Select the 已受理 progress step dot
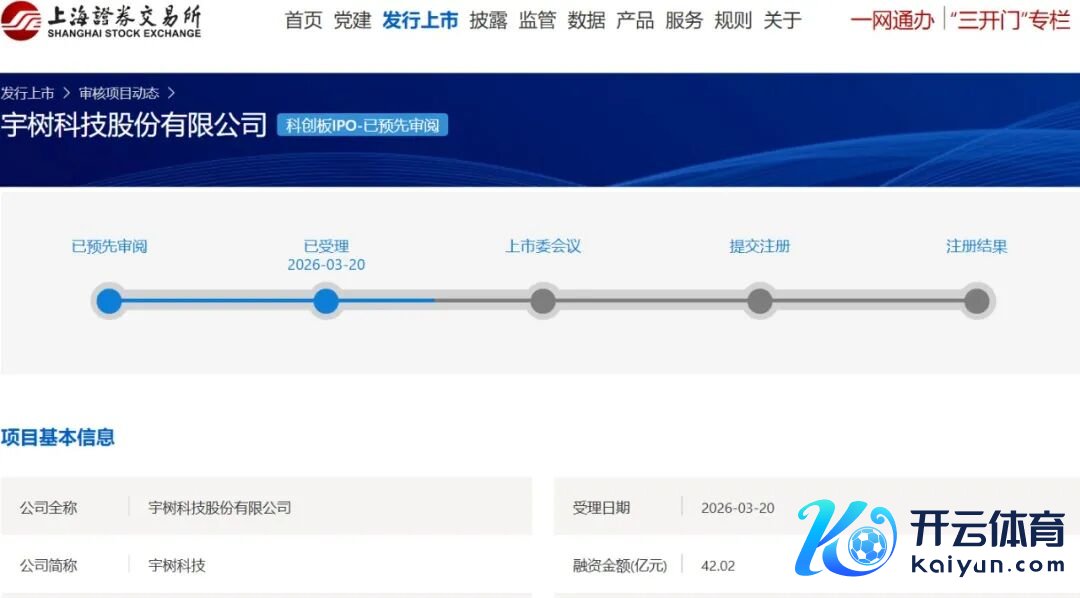 [326, 301]
